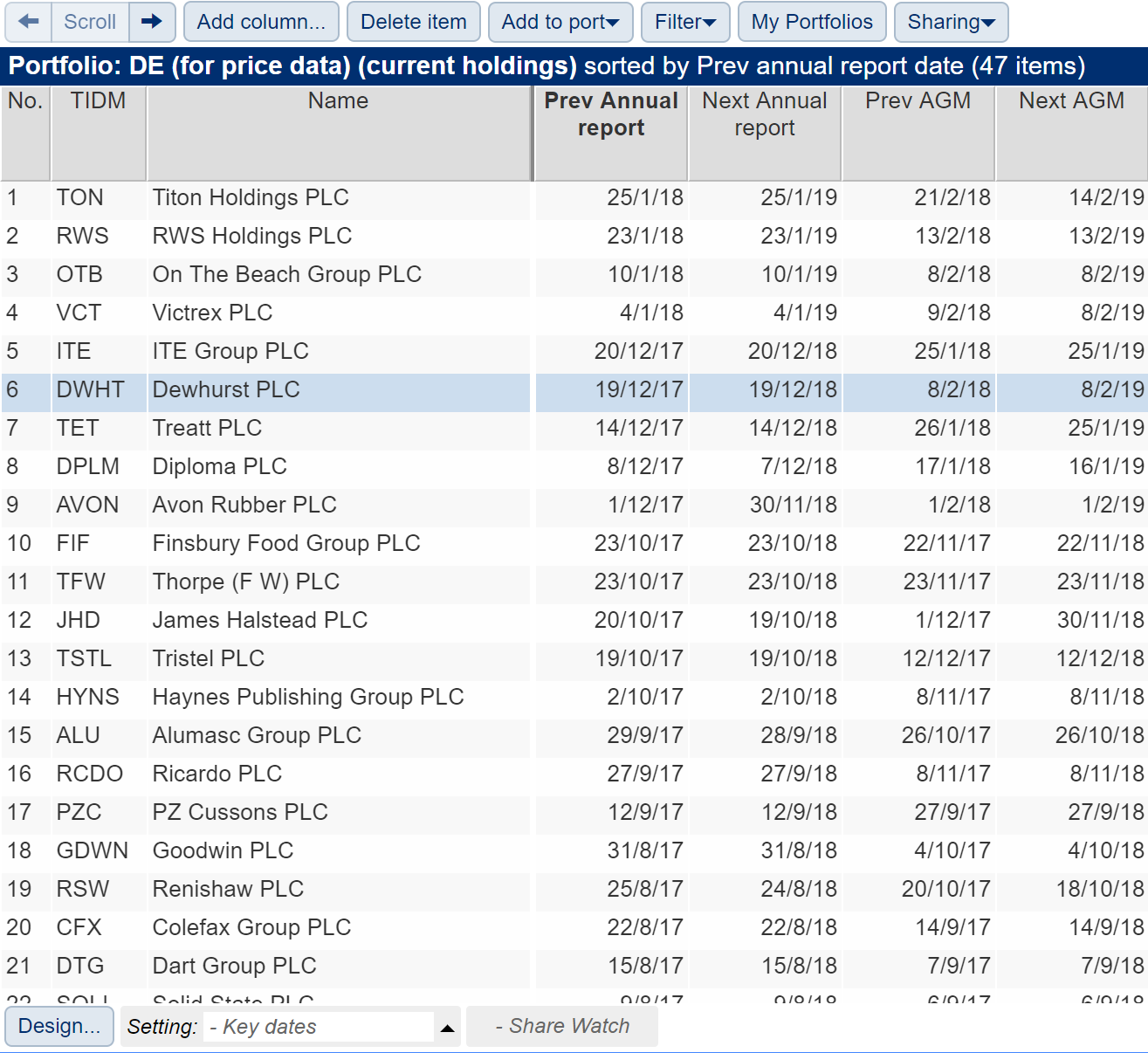Click the scroll left arrow button
The height and width of the screenshot is (1053, 1148).
[x=28, y=22]
